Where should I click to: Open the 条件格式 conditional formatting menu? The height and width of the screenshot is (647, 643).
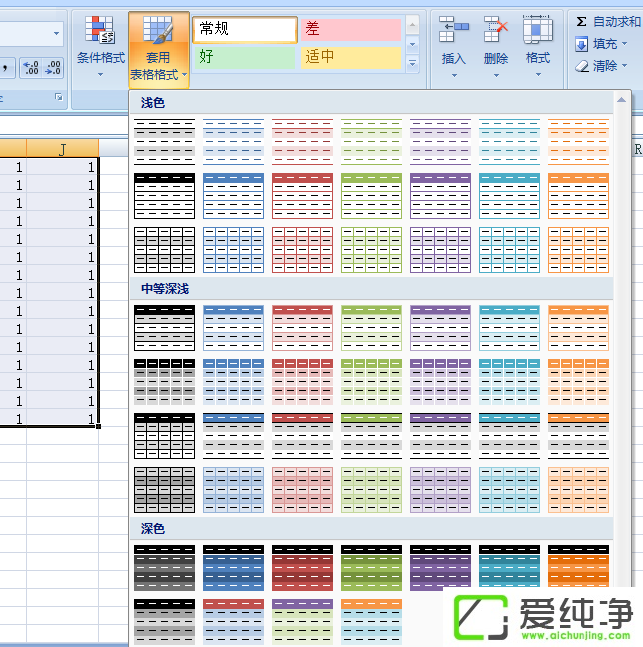(101, 46)
